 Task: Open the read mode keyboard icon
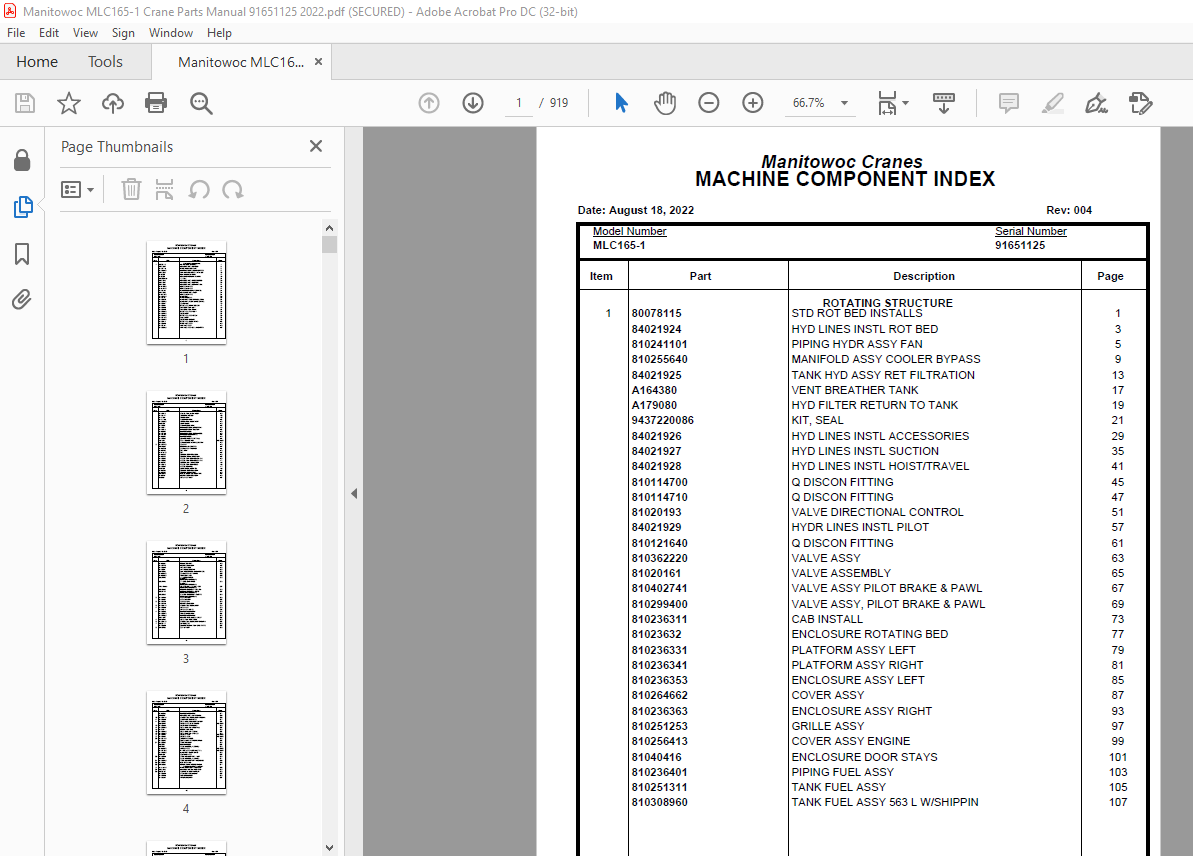point(943,103)
